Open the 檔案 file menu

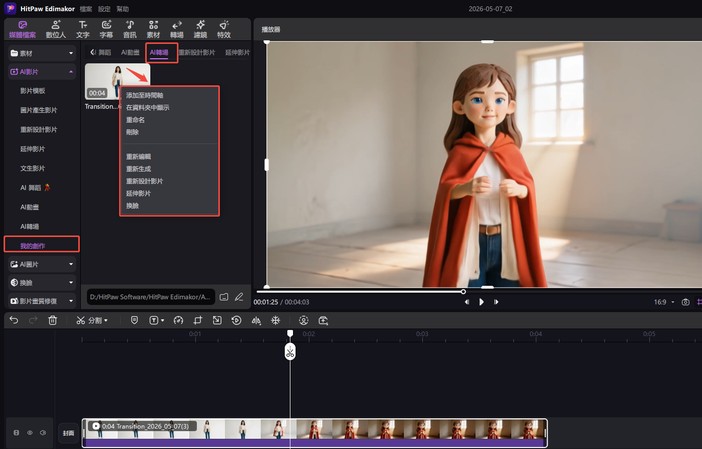click(x=86, y=9)
